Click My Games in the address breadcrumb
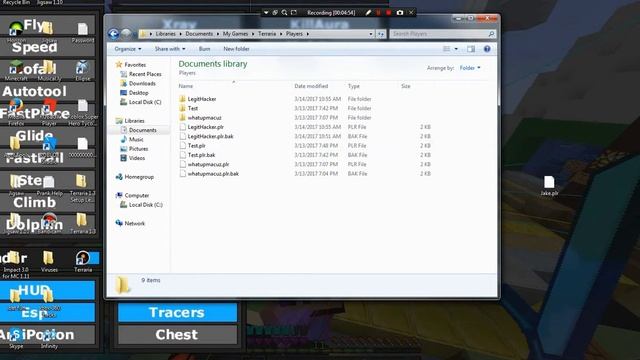 click(236, 34)
